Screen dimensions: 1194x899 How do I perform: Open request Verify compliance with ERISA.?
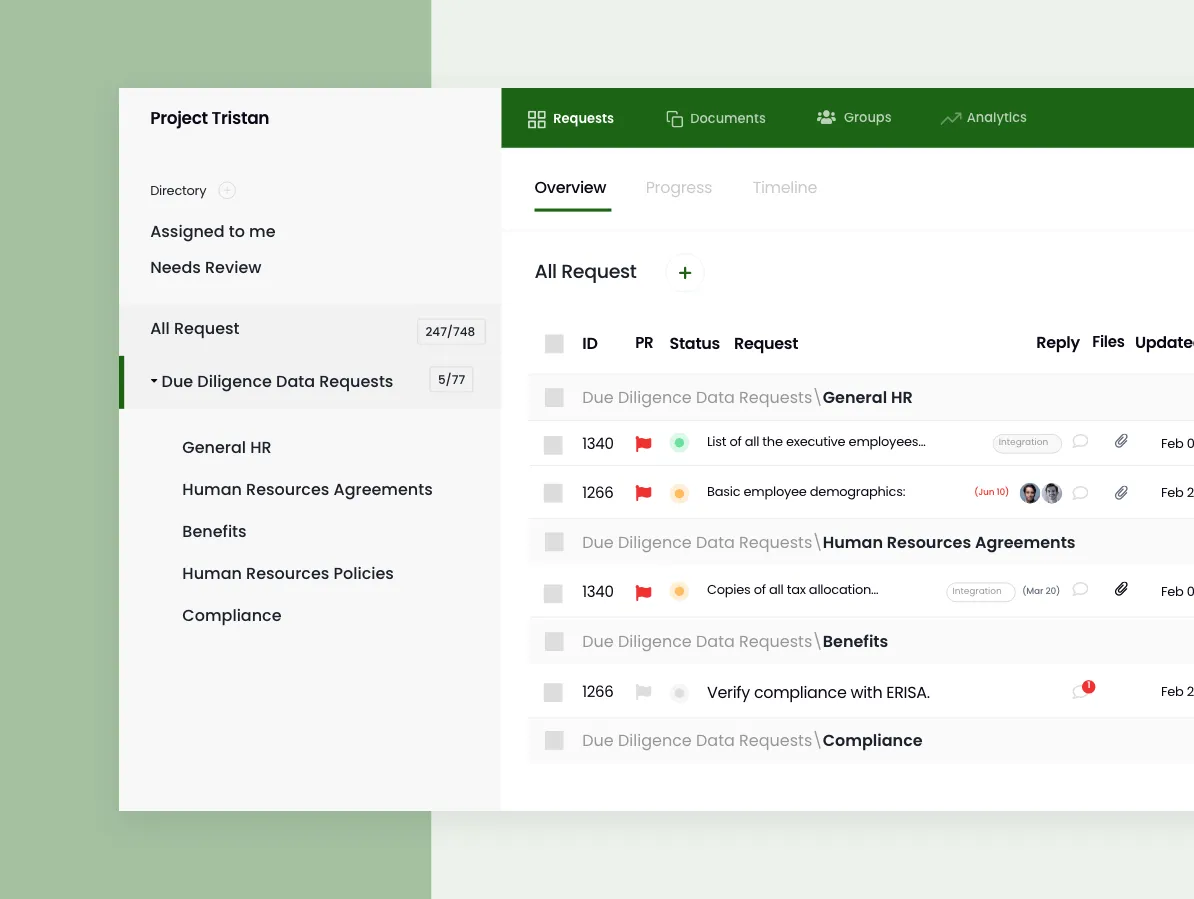[x=818, y=693]
